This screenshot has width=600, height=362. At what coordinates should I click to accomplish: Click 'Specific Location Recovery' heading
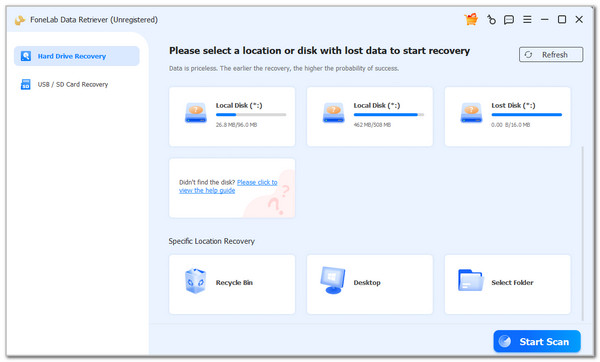point(212,241)
